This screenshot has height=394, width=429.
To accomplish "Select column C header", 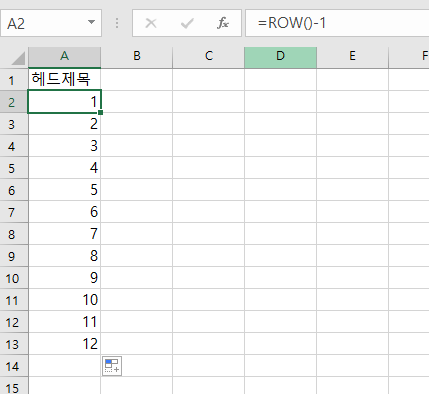I will point(209,56).
